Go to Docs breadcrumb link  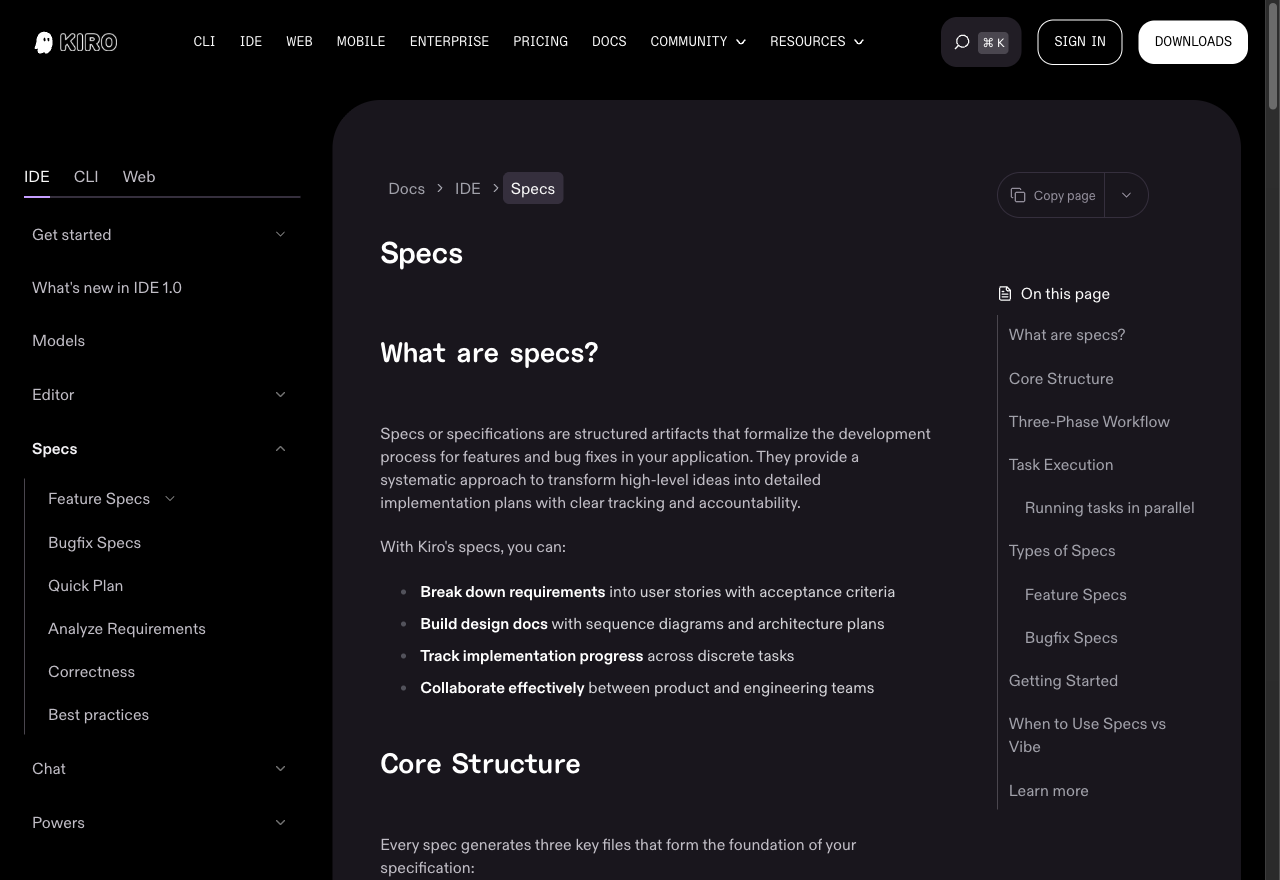pyautogui.click(x=406, y=188)
